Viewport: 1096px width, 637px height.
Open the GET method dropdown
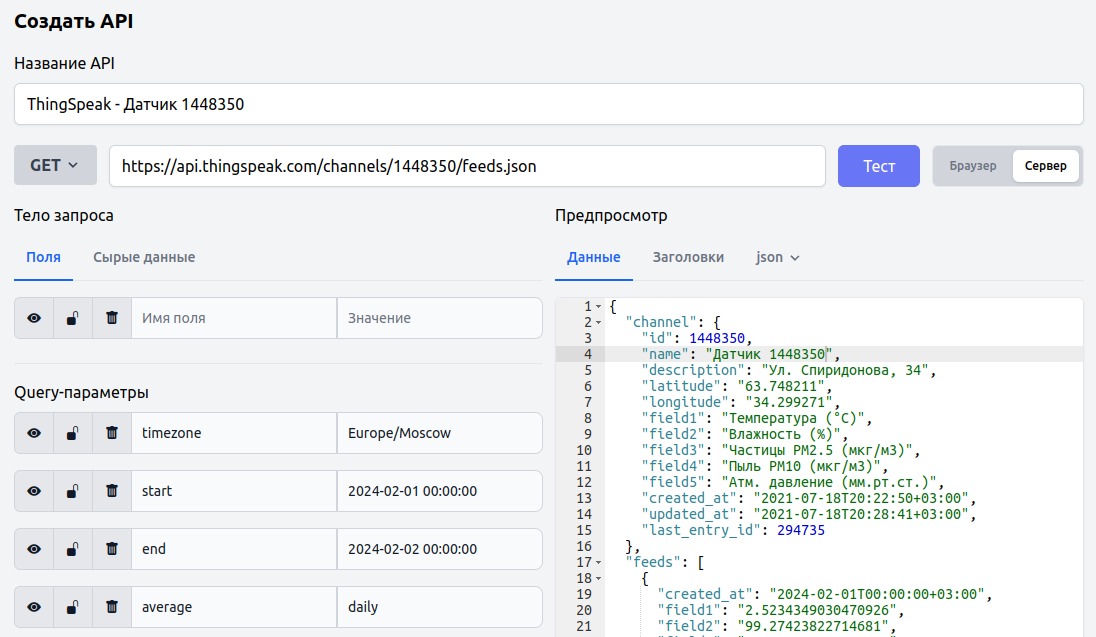[55, 166]
